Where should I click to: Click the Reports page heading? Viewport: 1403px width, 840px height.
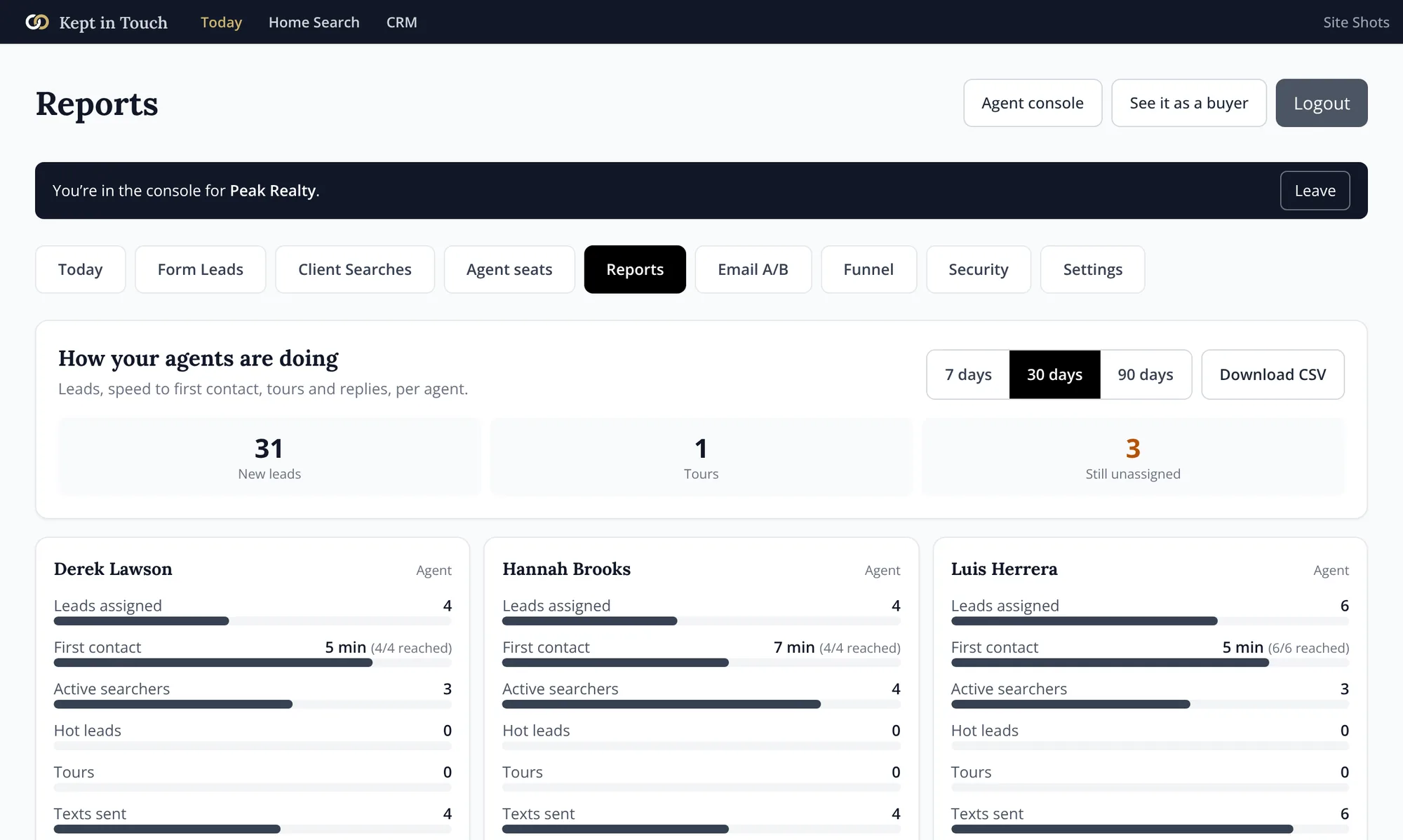click(x=97, y=104)
